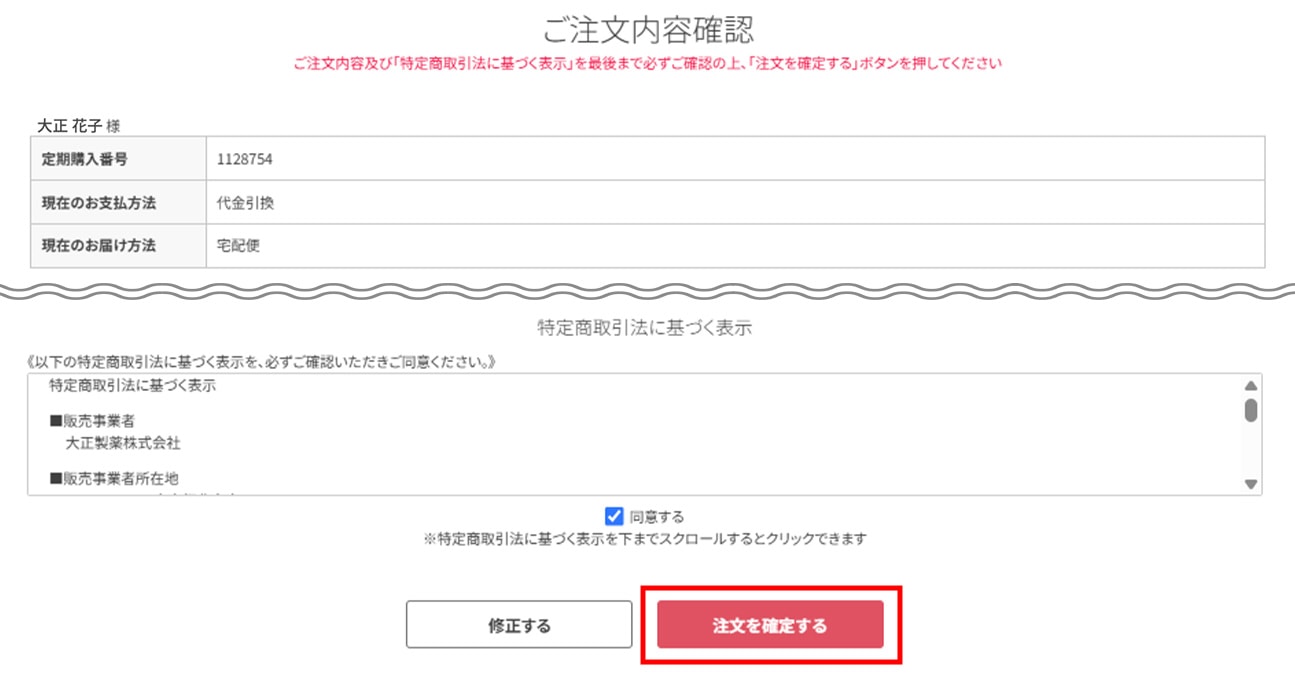Uncheck the 同意する checkbox
This screenshot has width=1295, height=674.
point(615,516)
